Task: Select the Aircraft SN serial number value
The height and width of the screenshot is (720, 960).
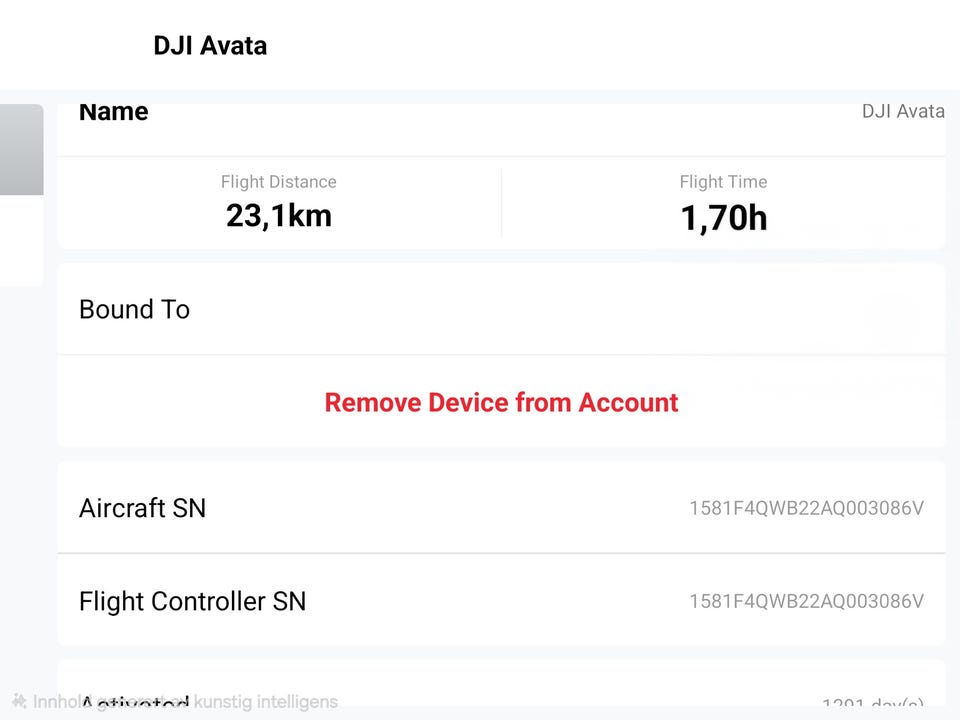Action: pos(806,508)
